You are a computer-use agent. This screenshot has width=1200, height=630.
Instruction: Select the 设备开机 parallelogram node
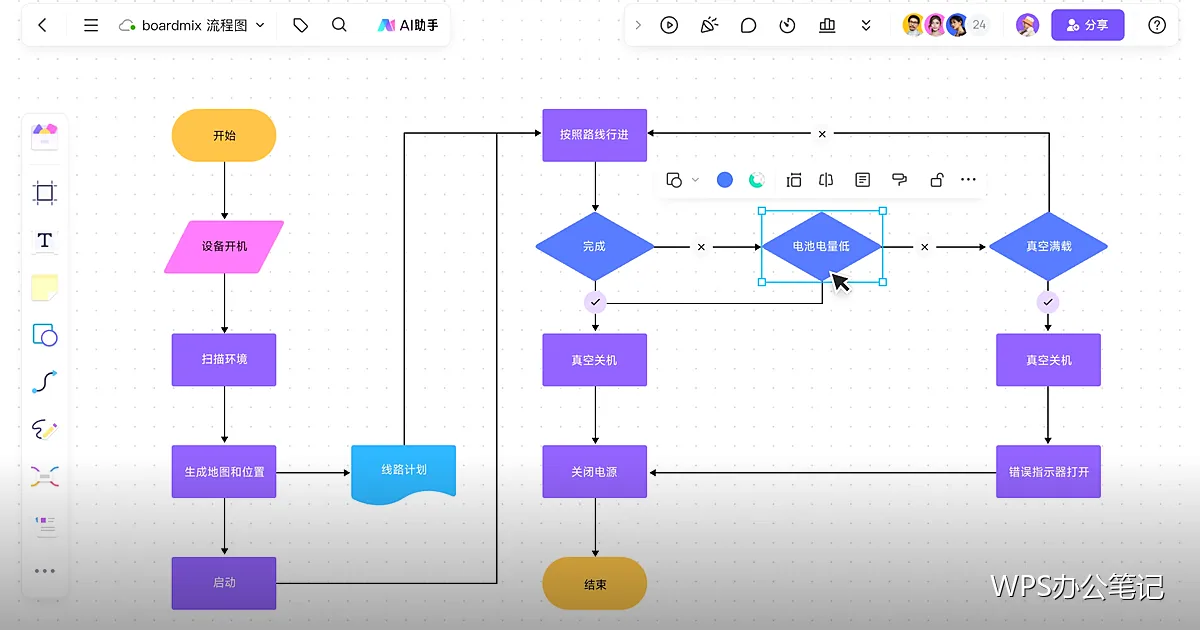click(224, 247)
